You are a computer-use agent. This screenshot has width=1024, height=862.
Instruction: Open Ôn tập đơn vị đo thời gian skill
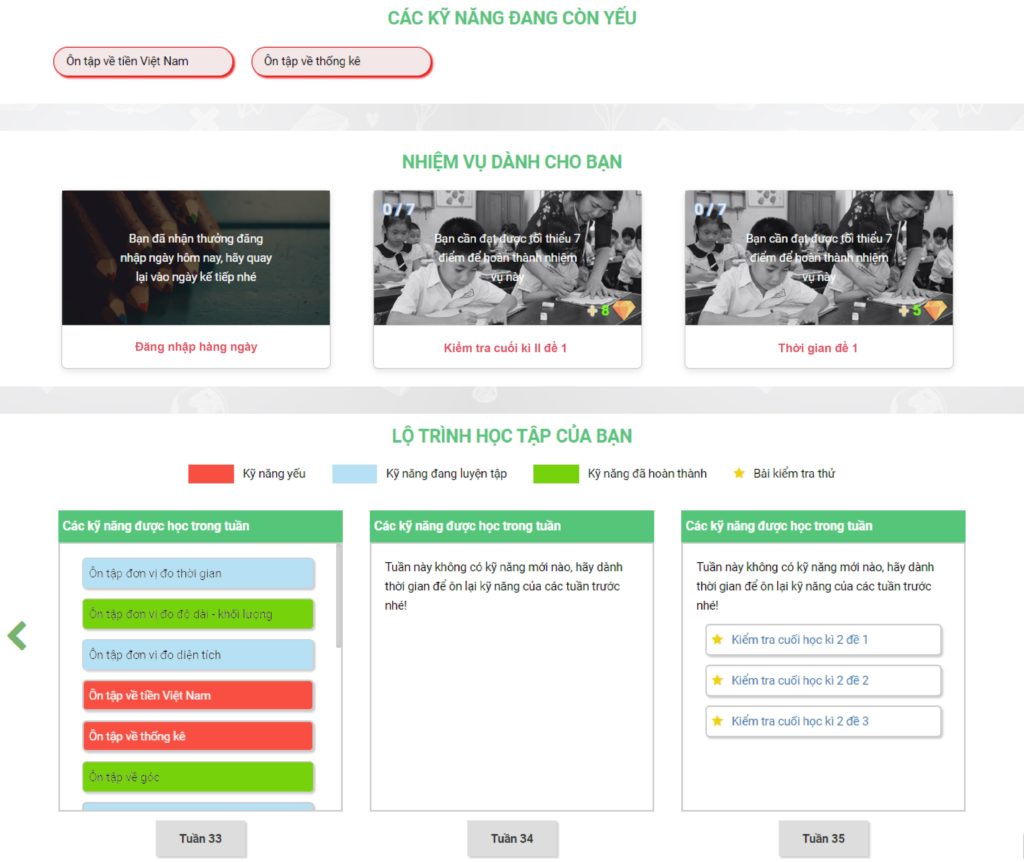pos(198,574)
